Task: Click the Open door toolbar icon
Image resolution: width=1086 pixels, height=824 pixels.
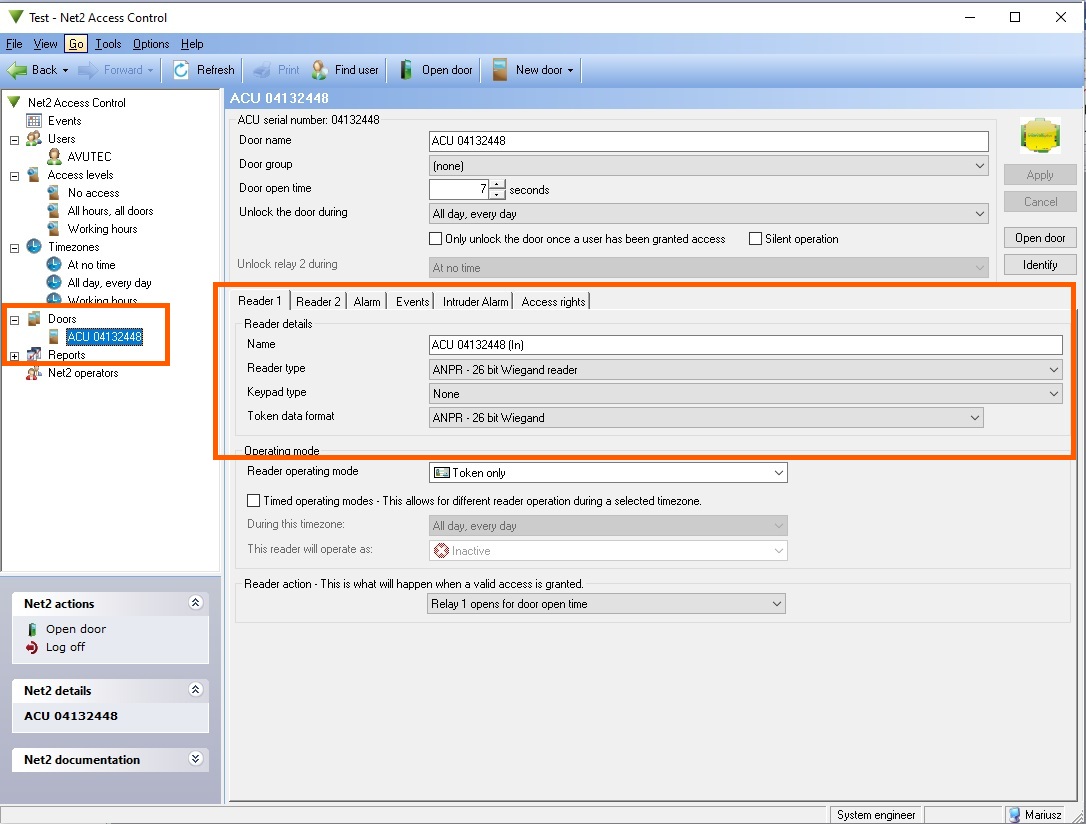Action: point(407,70)
